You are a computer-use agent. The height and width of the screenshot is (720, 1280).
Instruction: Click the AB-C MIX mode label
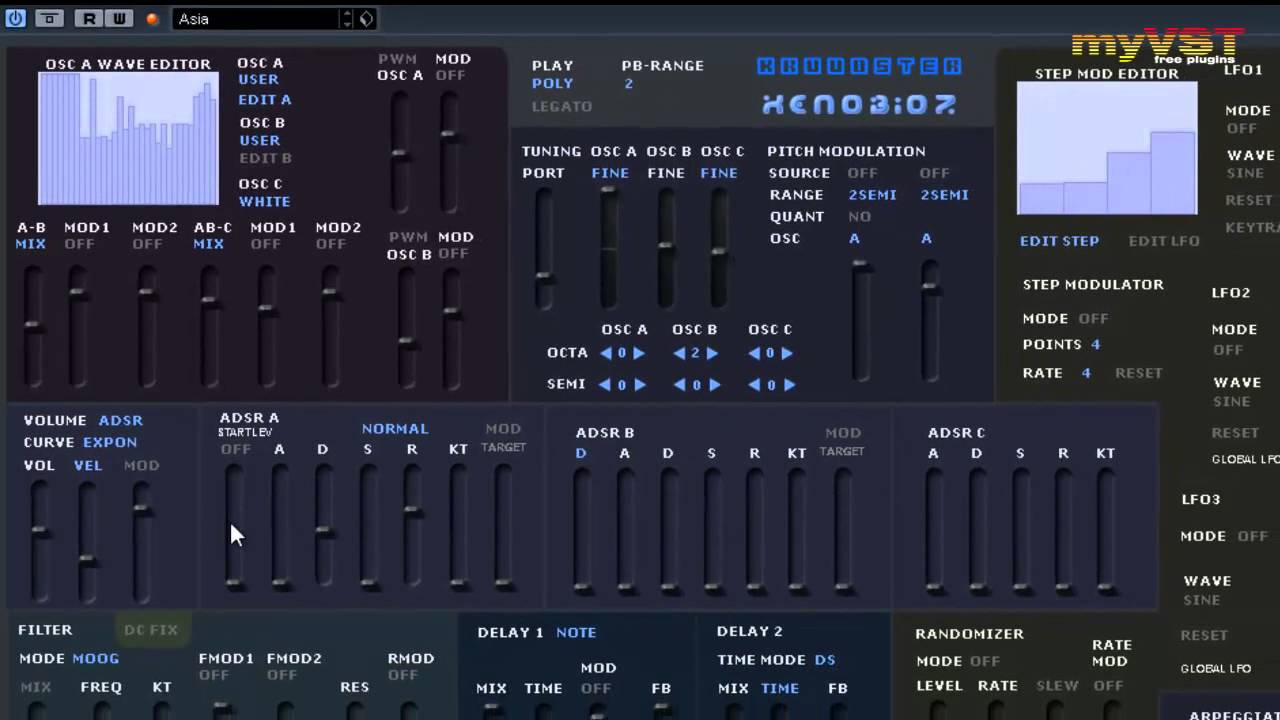(209, 244)
